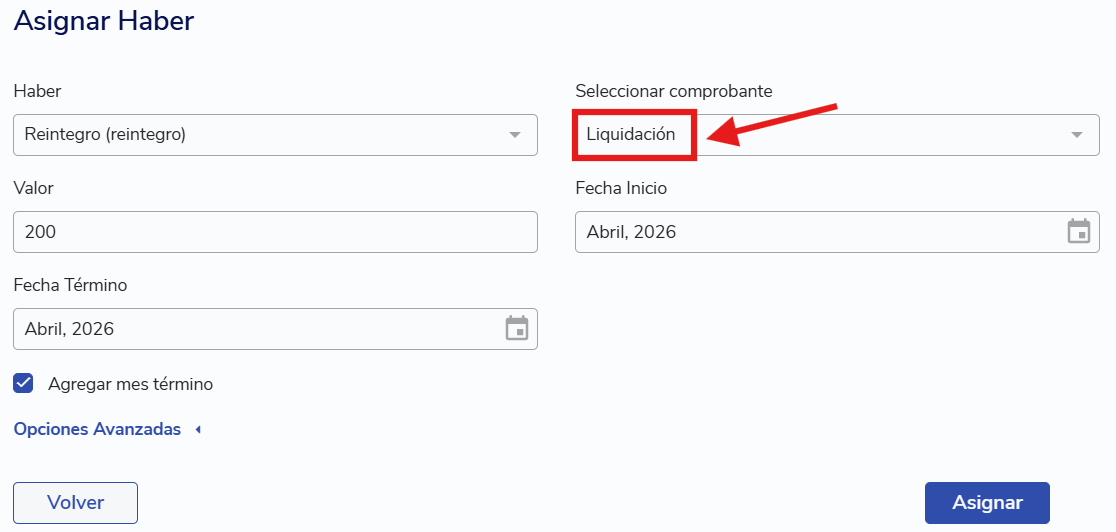
Task: Click the 'Asignar Haber' page heading
Action: (104, 21)
